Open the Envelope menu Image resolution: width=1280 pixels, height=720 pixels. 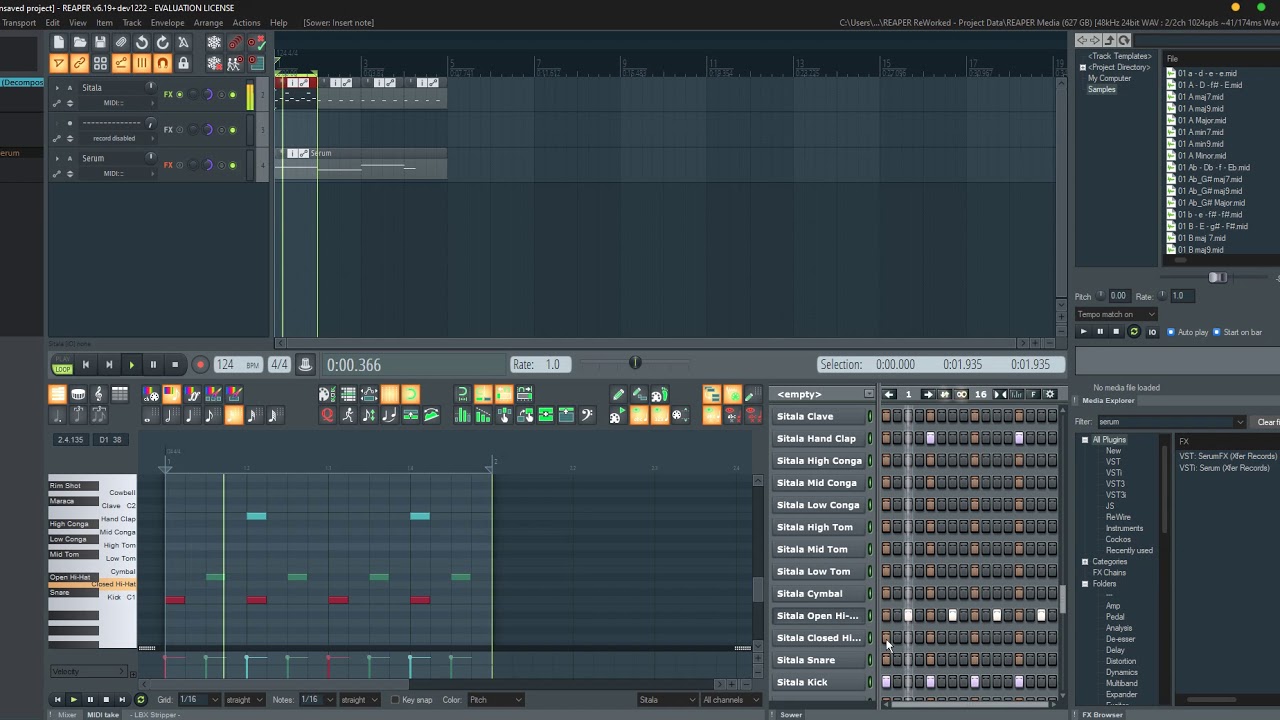tap(167, 22)
